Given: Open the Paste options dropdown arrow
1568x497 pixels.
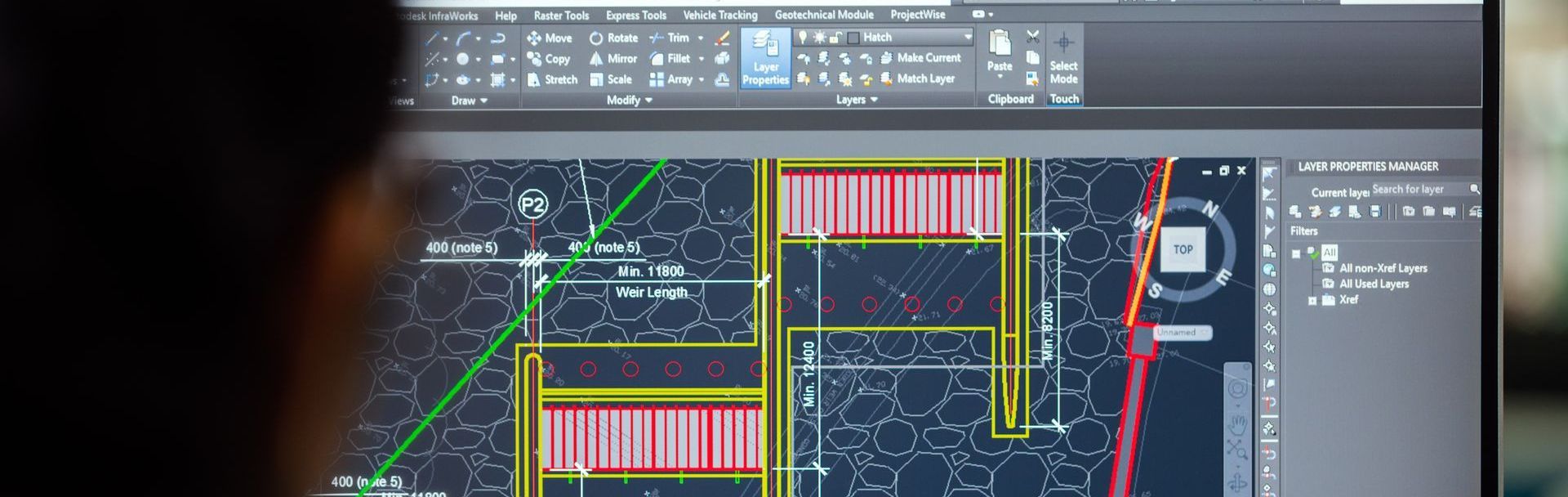Looking at the screenshot, I should click(x=1000, y=77).
